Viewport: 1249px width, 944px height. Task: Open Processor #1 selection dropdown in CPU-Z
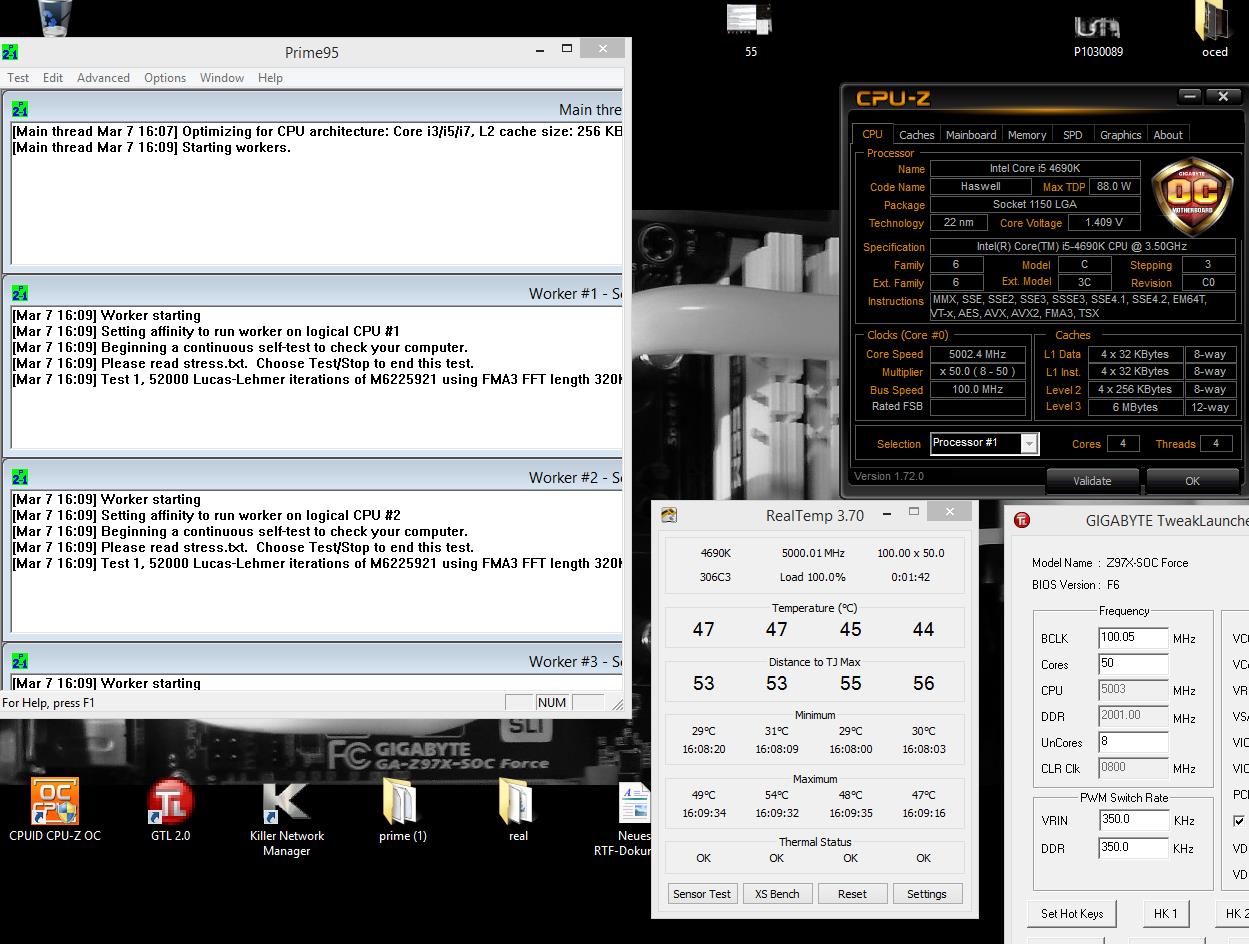pyautogui.click(x=984, y=443)
